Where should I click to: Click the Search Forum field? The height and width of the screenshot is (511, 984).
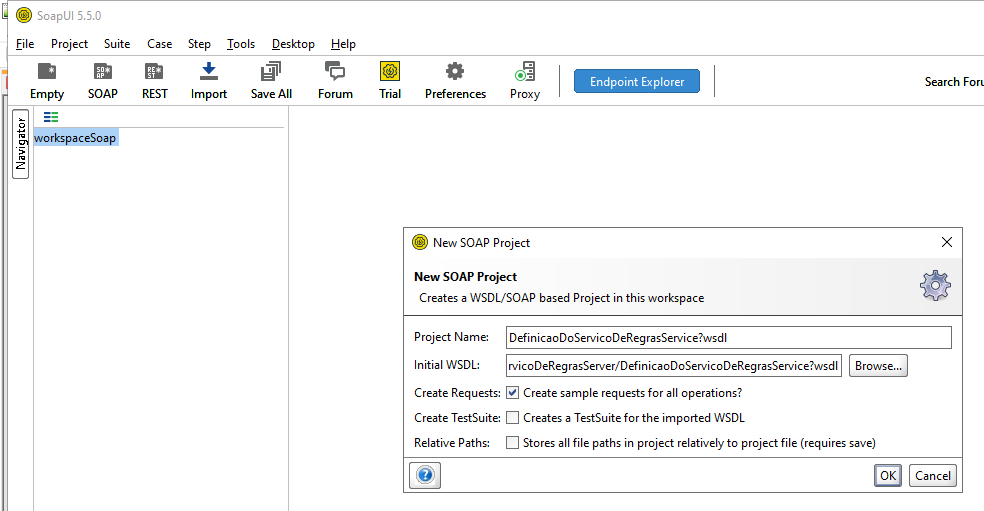coord(953,82)
